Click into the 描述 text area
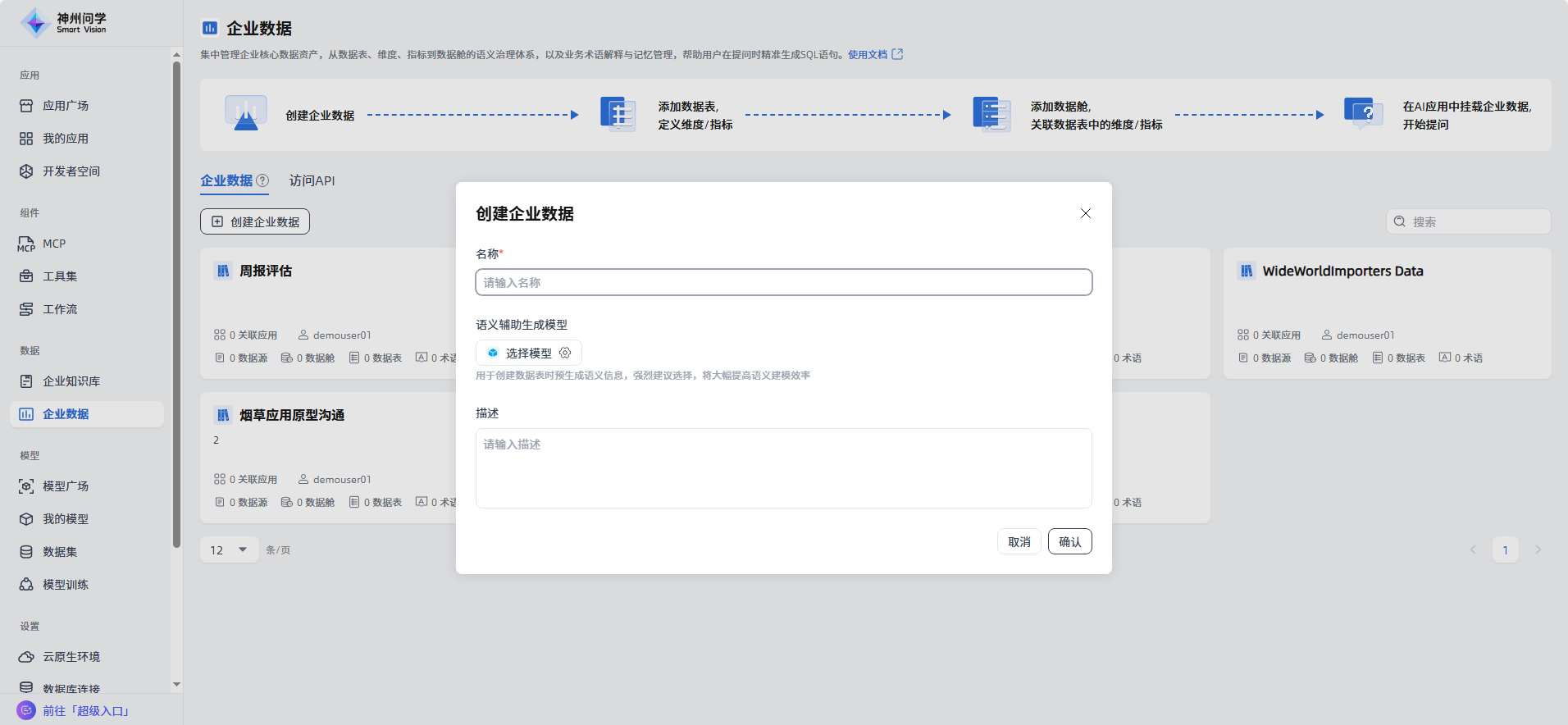This screenshot has height=725, width=1568. point(783,467)
